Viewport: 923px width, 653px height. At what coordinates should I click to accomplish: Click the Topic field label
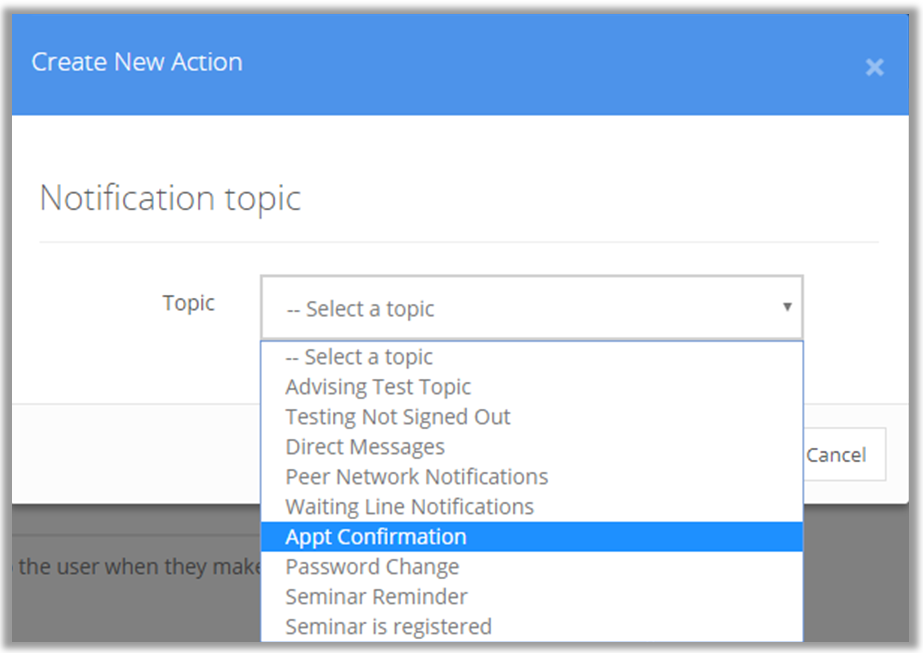188,302
